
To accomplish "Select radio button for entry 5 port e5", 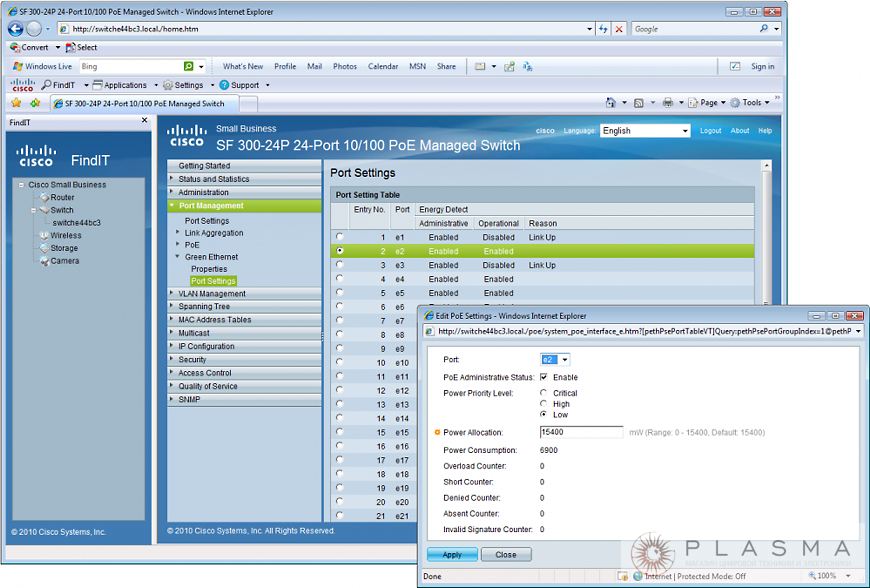I will (340, 292).
